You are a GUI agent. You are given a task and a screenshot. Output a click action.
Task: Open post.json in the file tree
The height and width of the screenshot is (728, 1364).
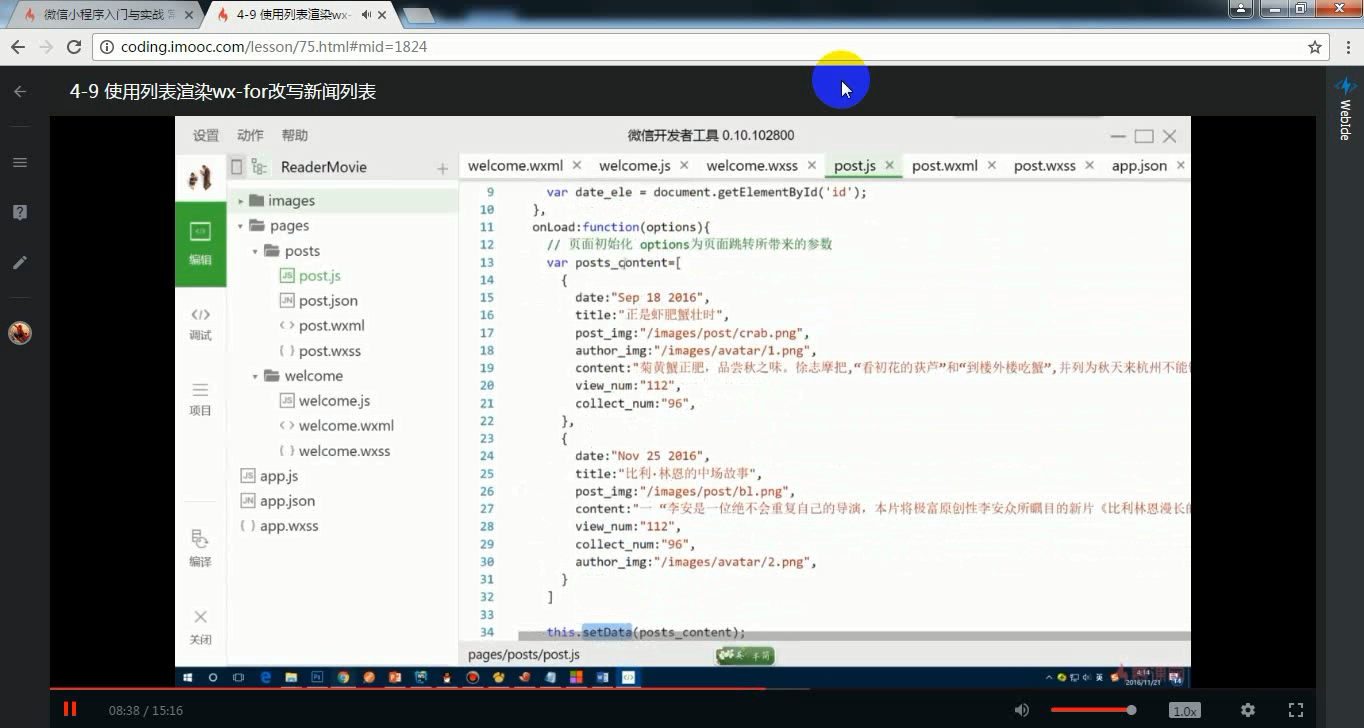tap(319, 301)
